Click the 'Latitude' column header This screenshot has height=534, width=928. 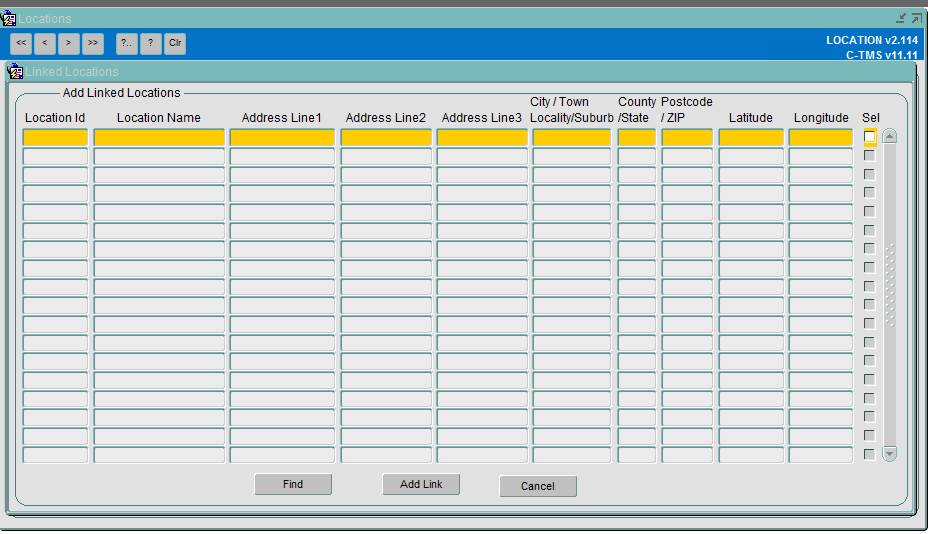pyautogui.click(x=750, y=118)
